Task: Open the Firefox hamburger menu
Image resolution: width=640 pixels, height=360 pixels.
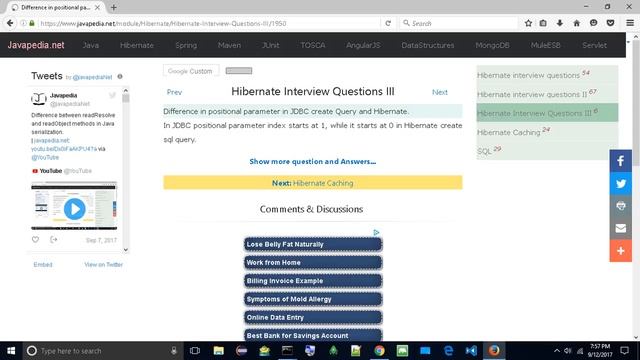Action: pos(630,23)
